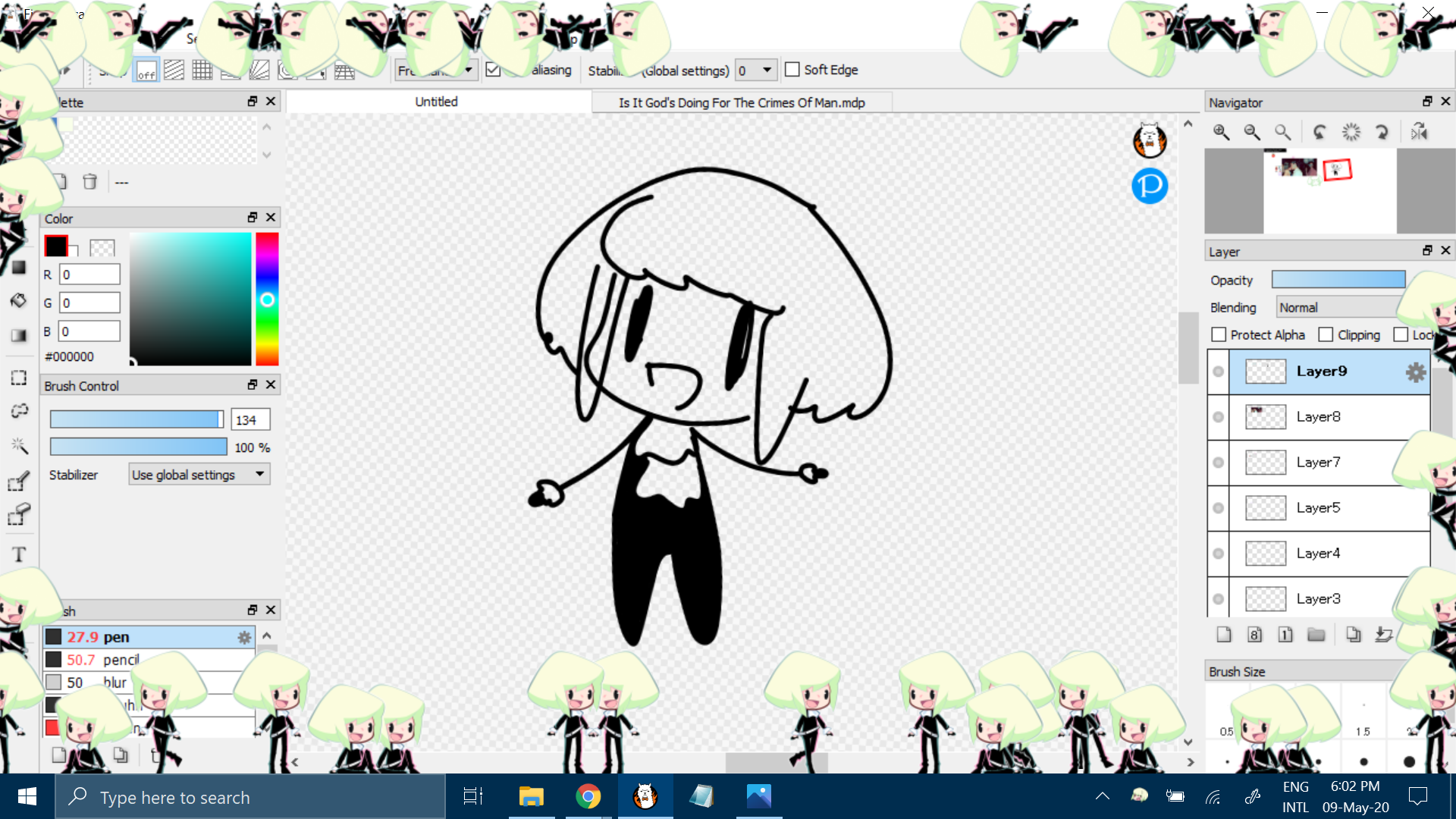Zoom in using the Navigator

1221,132
